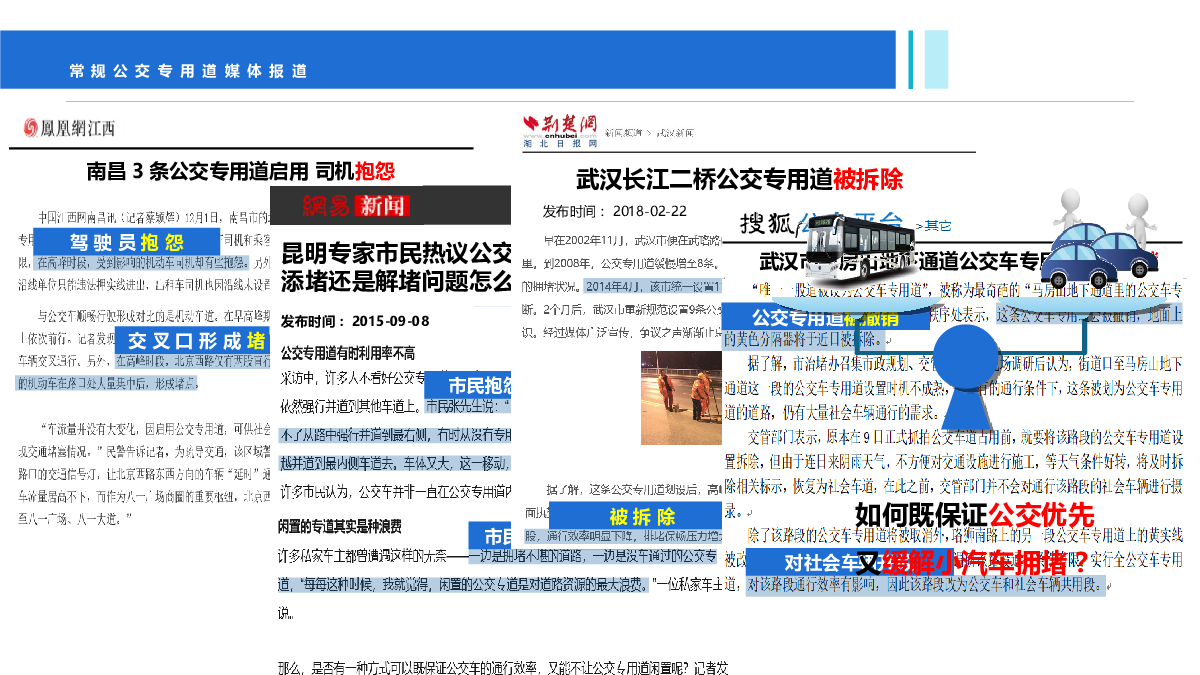The width and height of the screenshot is (1200, 675).
Task: Click subheading 闲置的专道其实是种浪费
Action: click(340, 526)
